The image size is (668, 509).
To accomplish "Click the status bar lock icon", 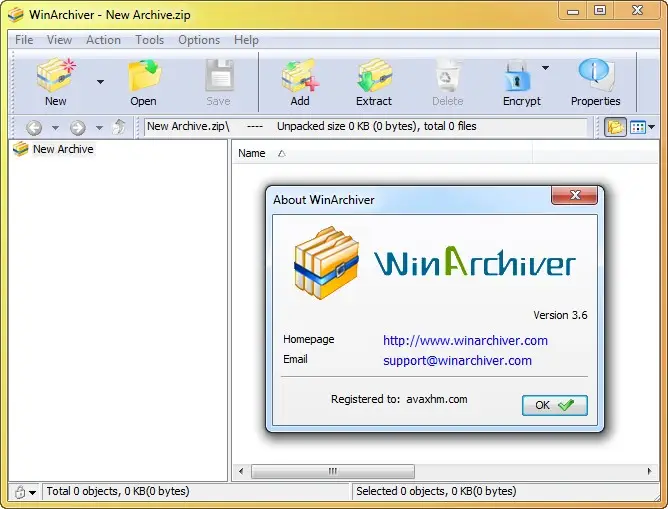I will tap(19, 492).
